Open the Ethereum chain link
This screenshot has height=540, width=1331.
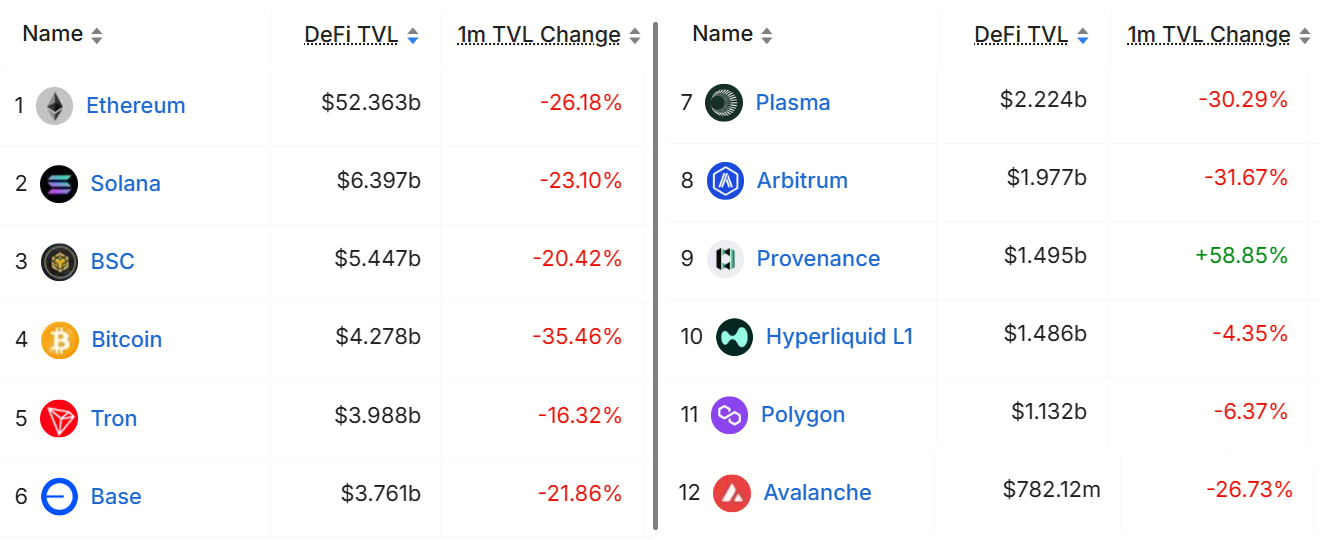pos(136,105)
